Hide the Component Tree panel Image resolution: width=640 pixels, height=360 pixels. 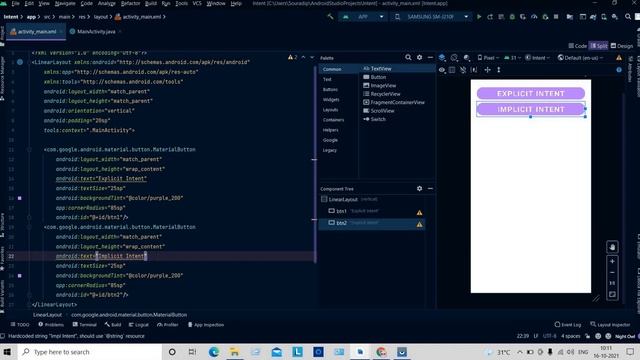[430, 189]
